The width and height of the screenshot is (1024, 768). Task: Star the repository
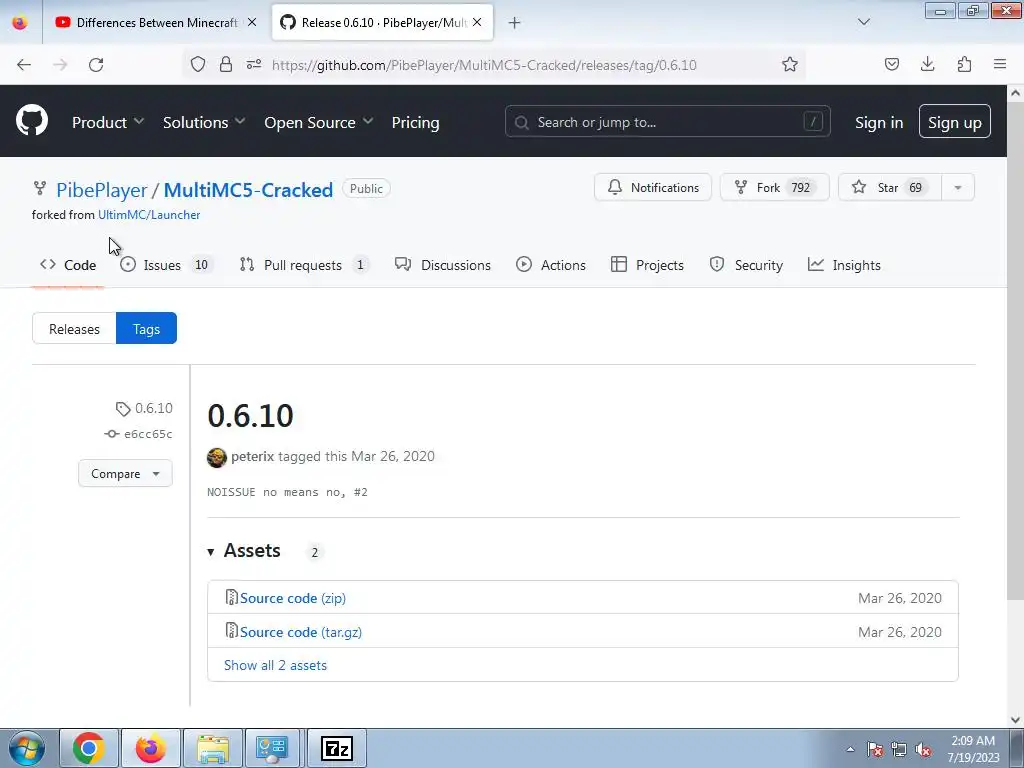(x=889, y=187)
